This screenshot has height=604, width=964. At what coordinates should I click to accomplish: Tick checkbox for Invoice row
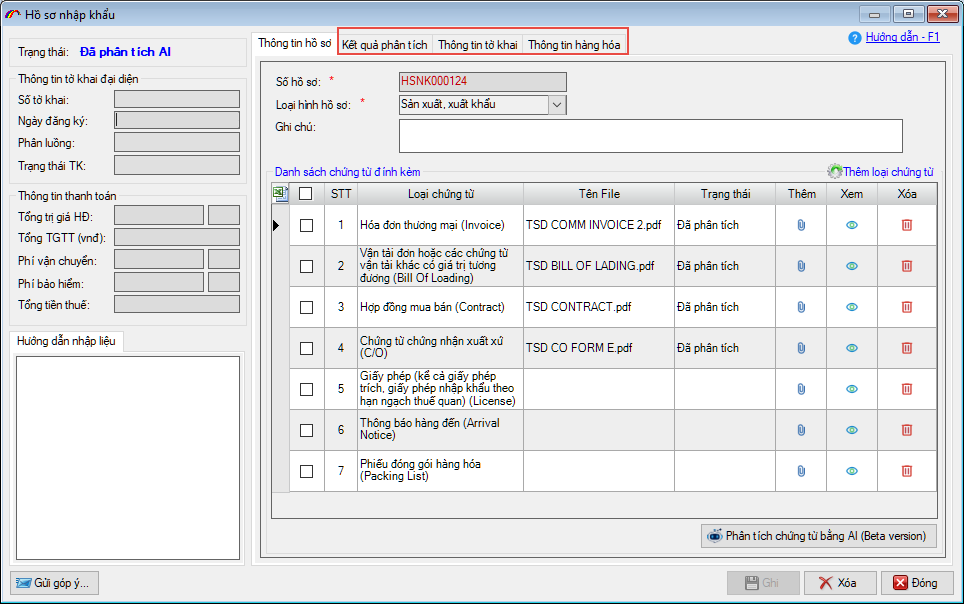pos(306,225)
